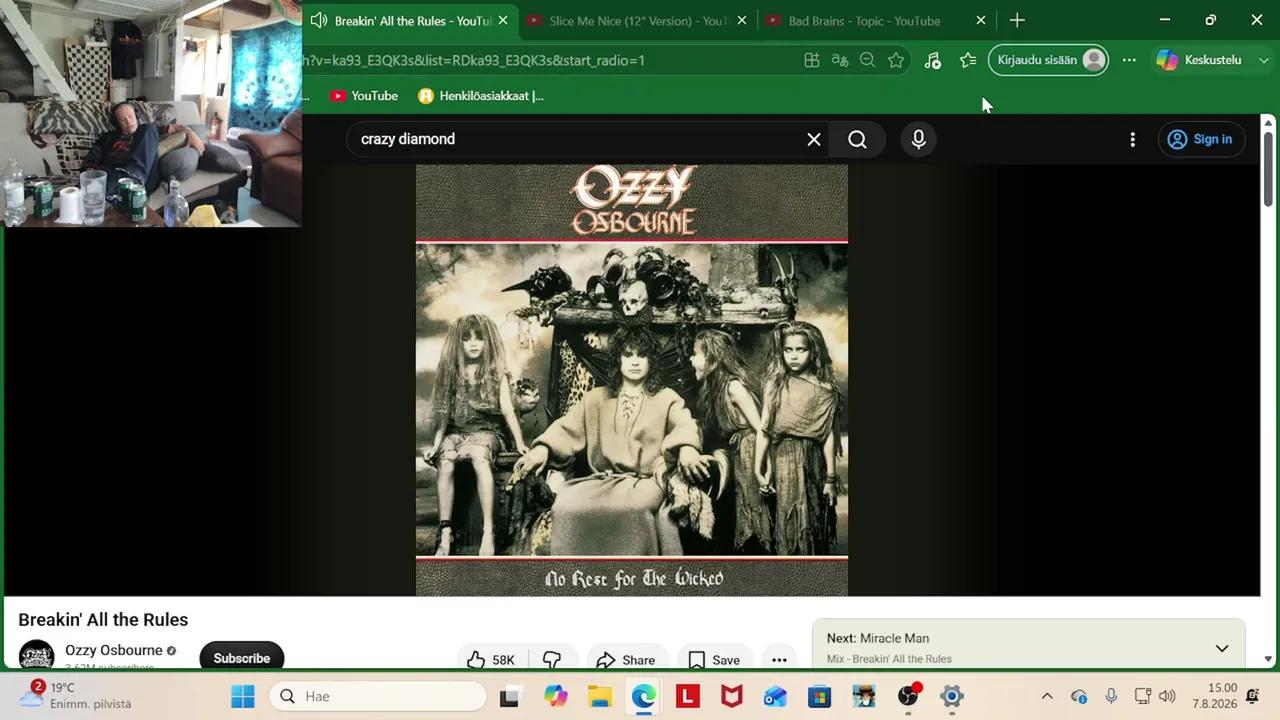The height and width of the screenshot is (720, 1280).
Task: Close the Bad Brains - Topic tab
Action: pyautogui.click(x=980, y=20)
